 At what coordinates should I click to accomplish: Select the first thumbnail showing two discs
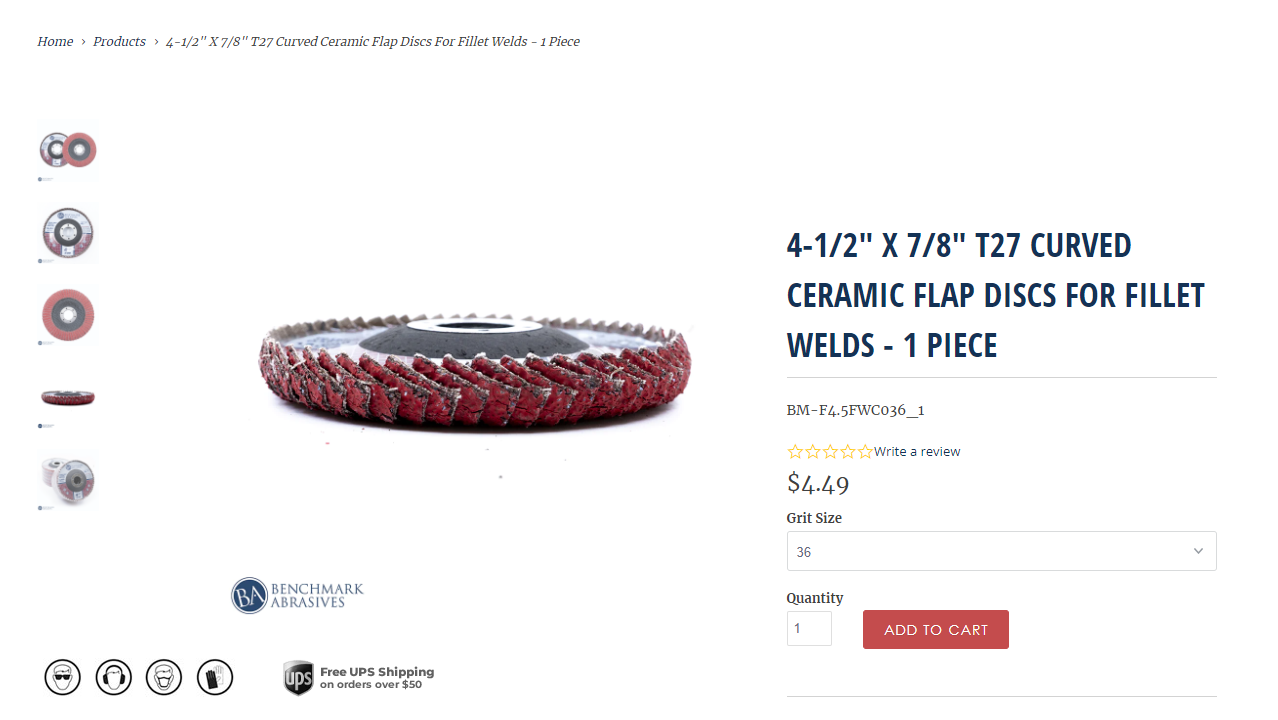tap(68, 151)
